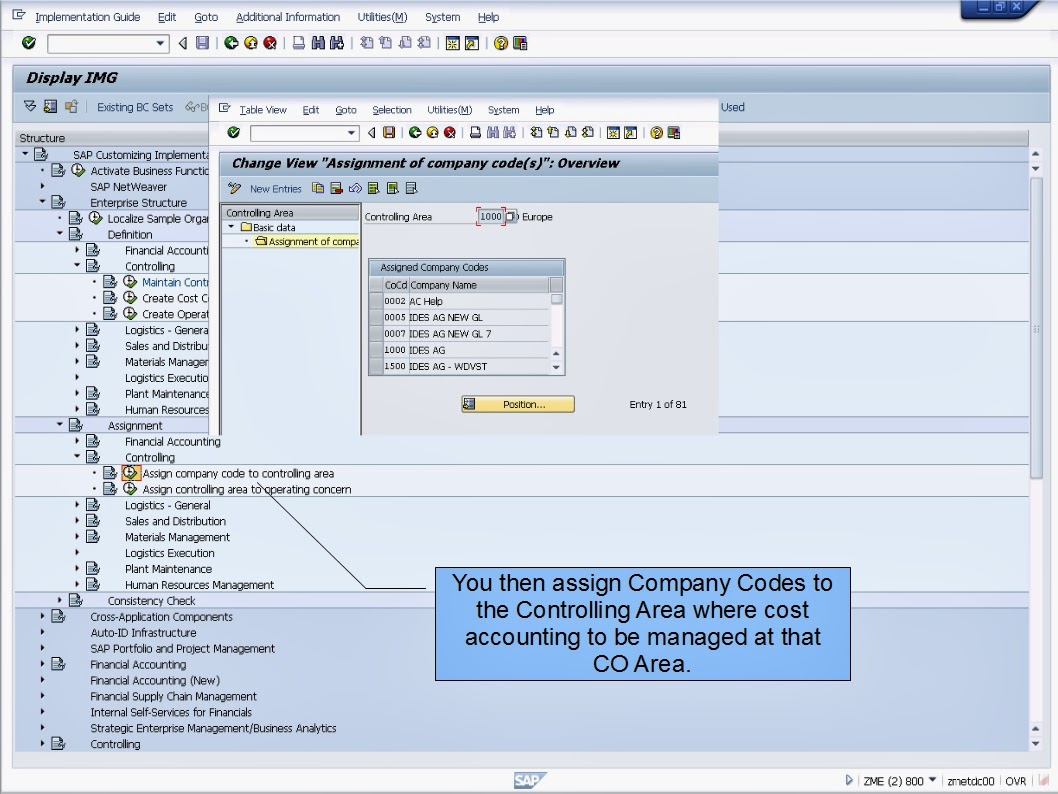Open the Implementation Guide menu

click(x=88, y=16)
